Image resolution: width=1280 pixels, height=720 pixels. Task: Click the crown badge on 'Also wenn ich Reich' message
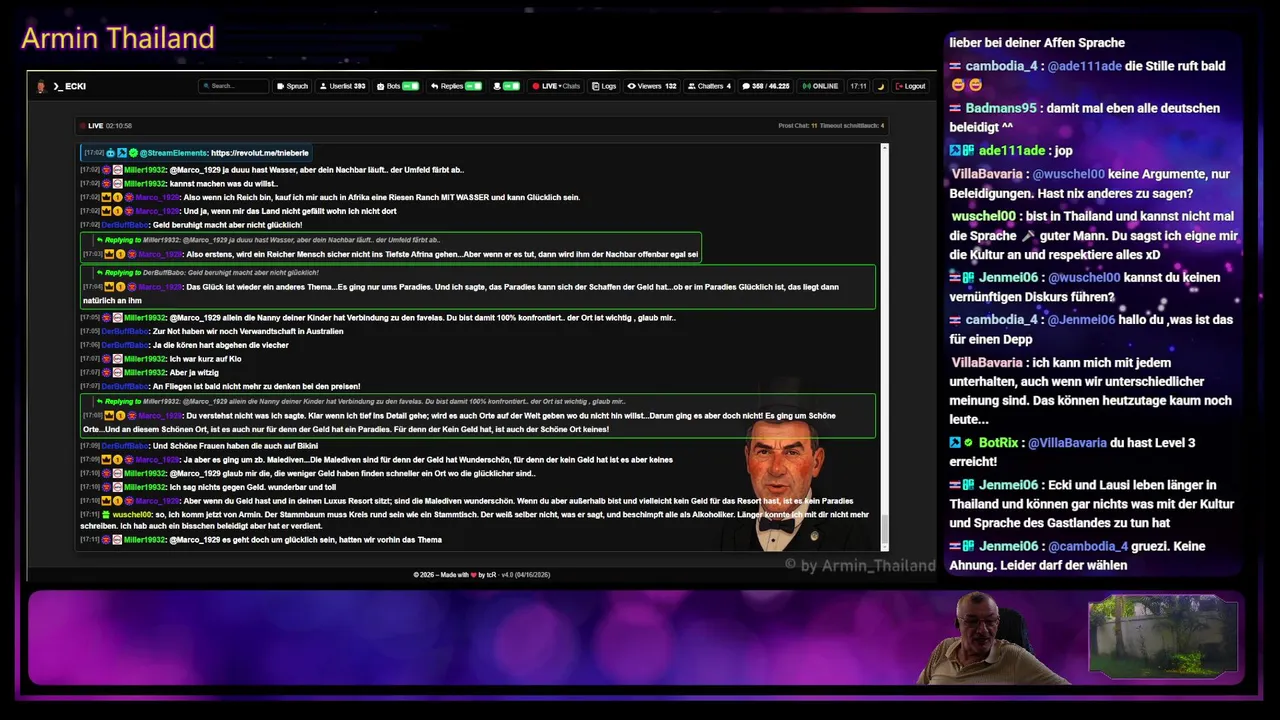(106, 197)
